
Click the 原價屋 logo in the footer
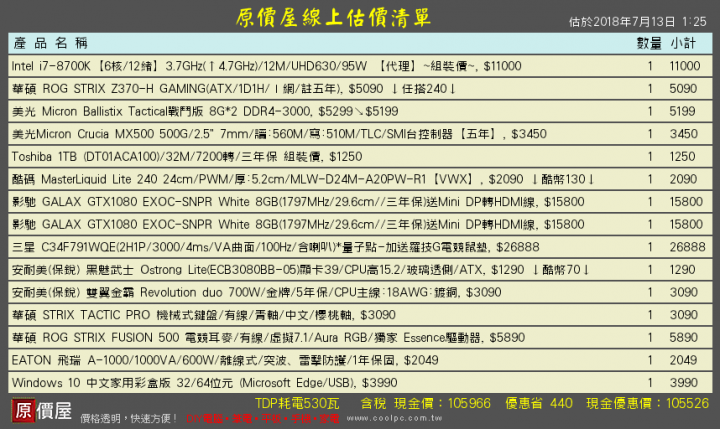click(x=42, y=410)
